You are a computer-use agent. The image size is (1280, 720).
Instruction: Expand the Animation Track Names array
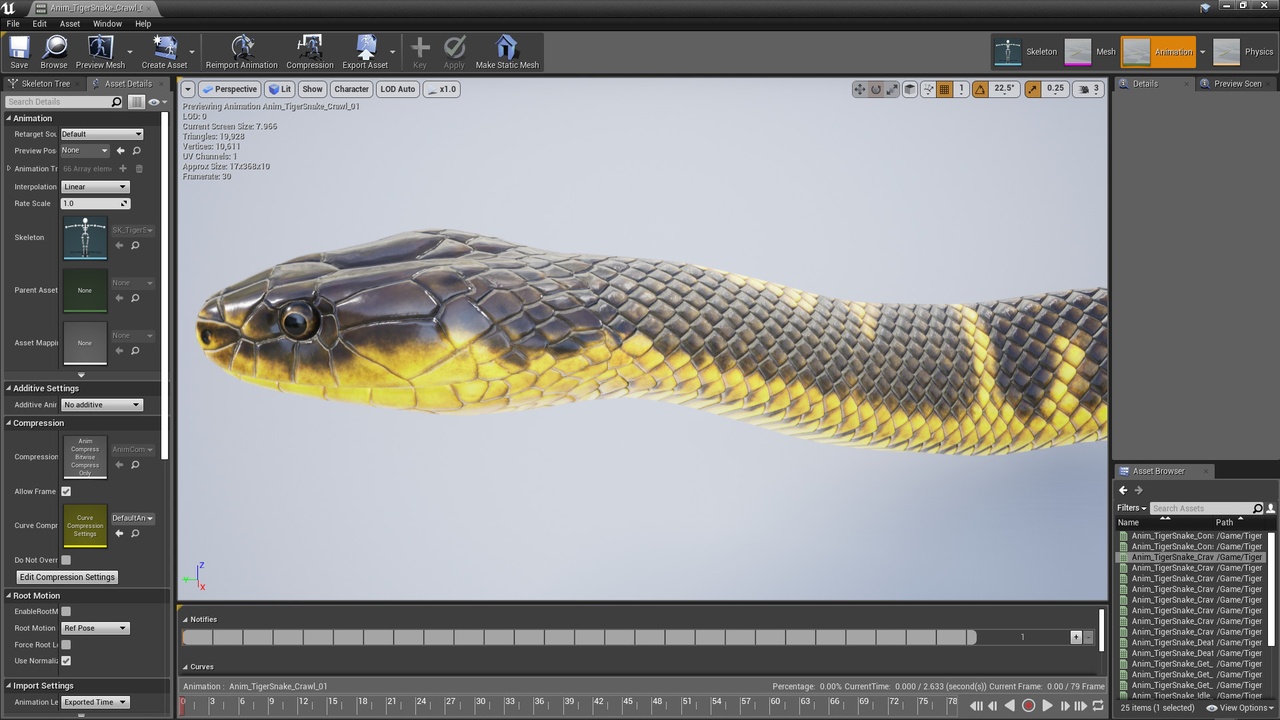[x=9, y=169]
